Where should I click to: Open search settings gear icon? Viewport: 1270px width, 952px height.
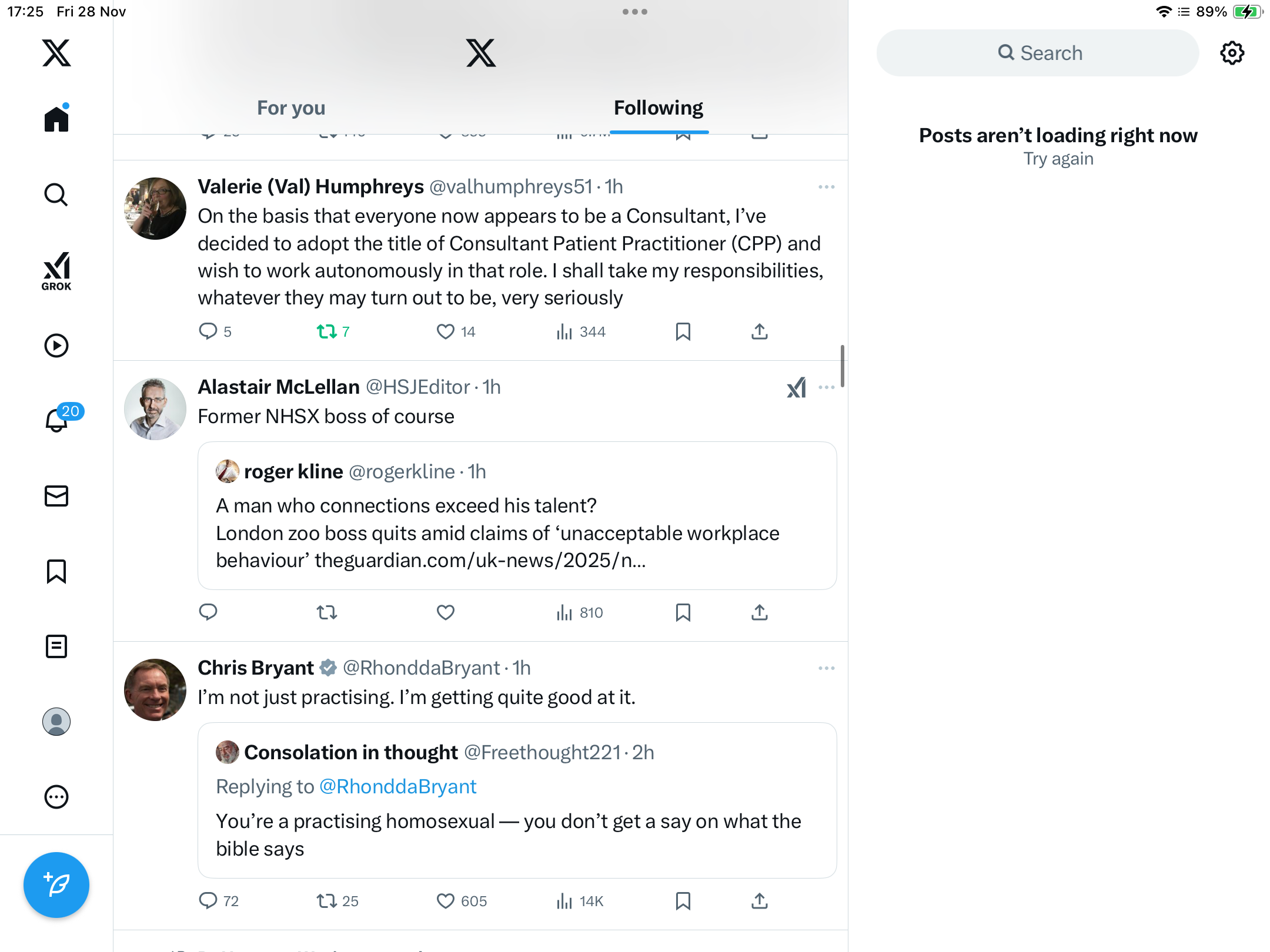click(1232, 53)
